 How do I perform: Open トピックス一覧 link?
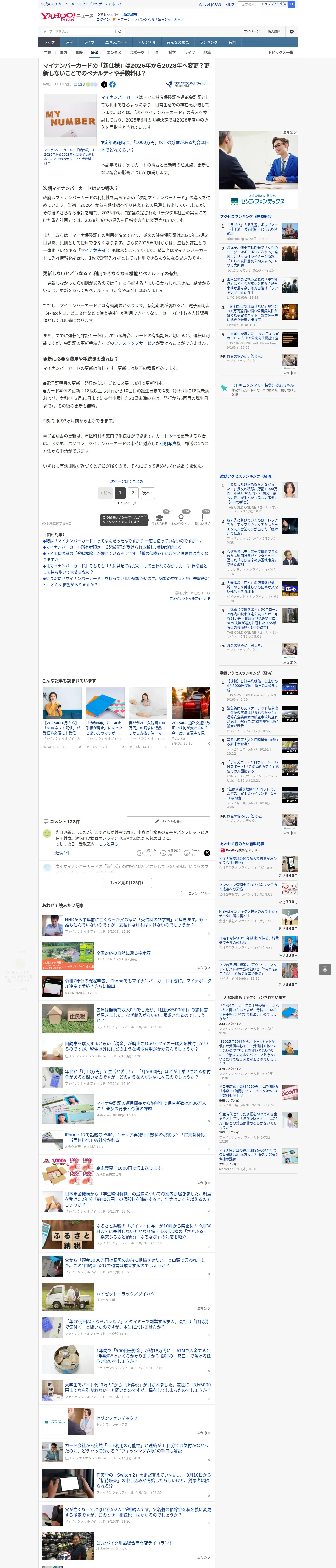(281, 53)
